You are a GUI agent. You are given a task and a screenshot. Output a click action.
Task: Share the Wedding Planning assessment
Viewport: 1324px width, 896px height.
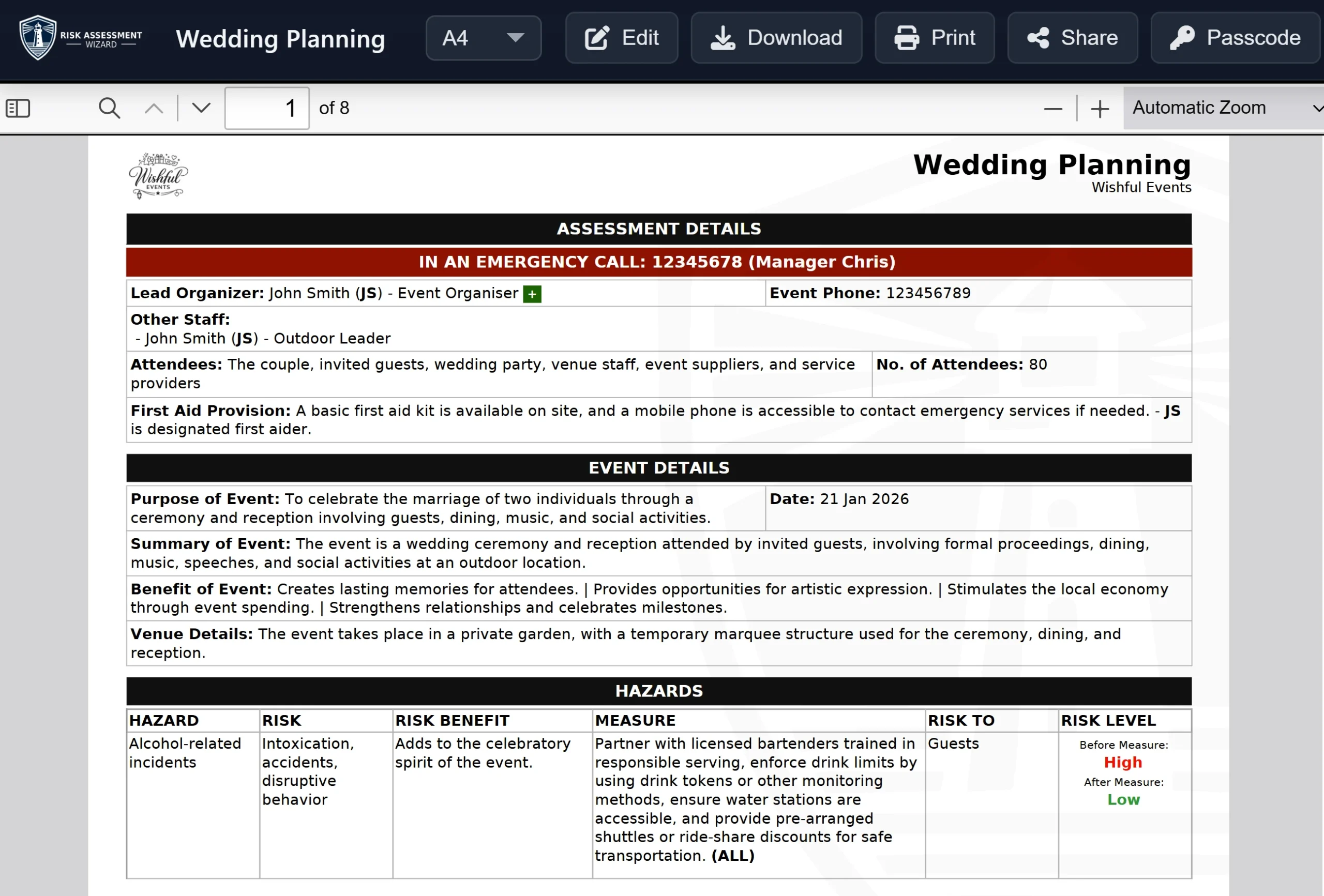(1072, 38)
